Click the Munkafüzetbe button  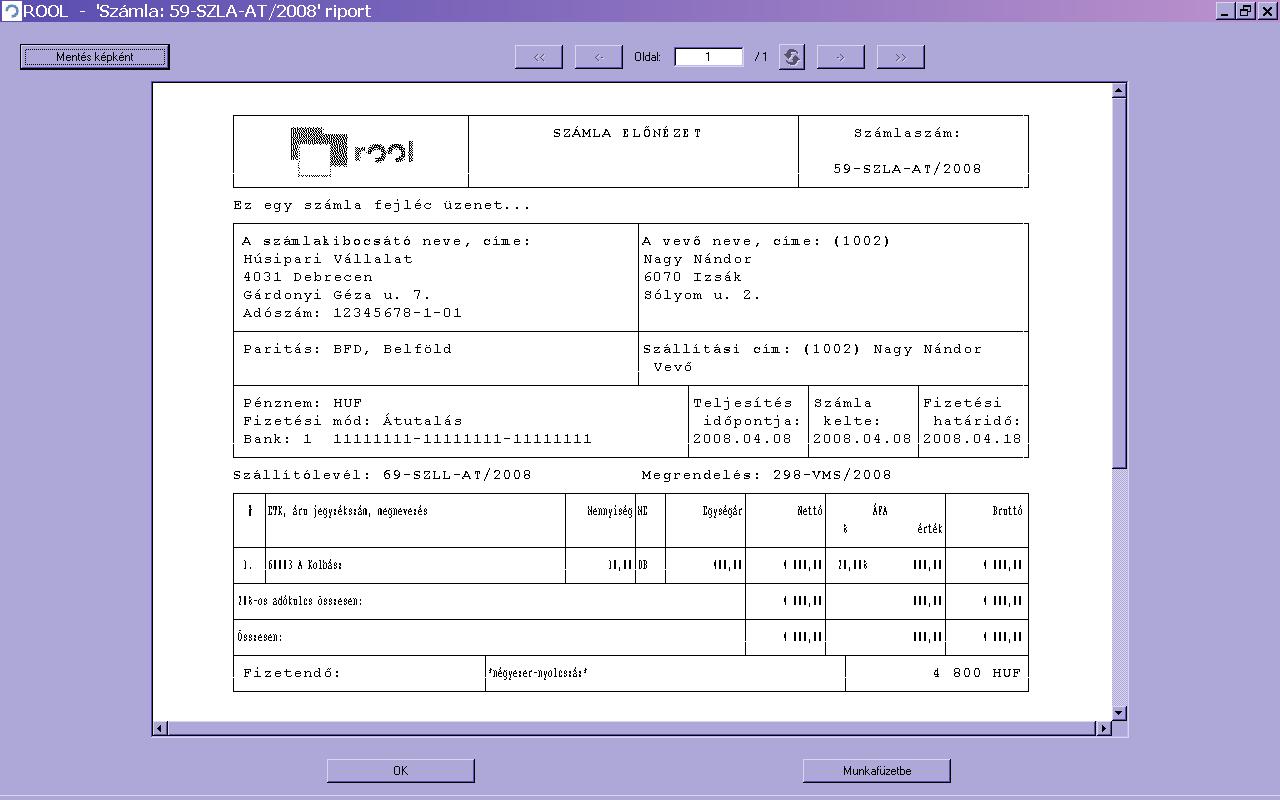876,770
